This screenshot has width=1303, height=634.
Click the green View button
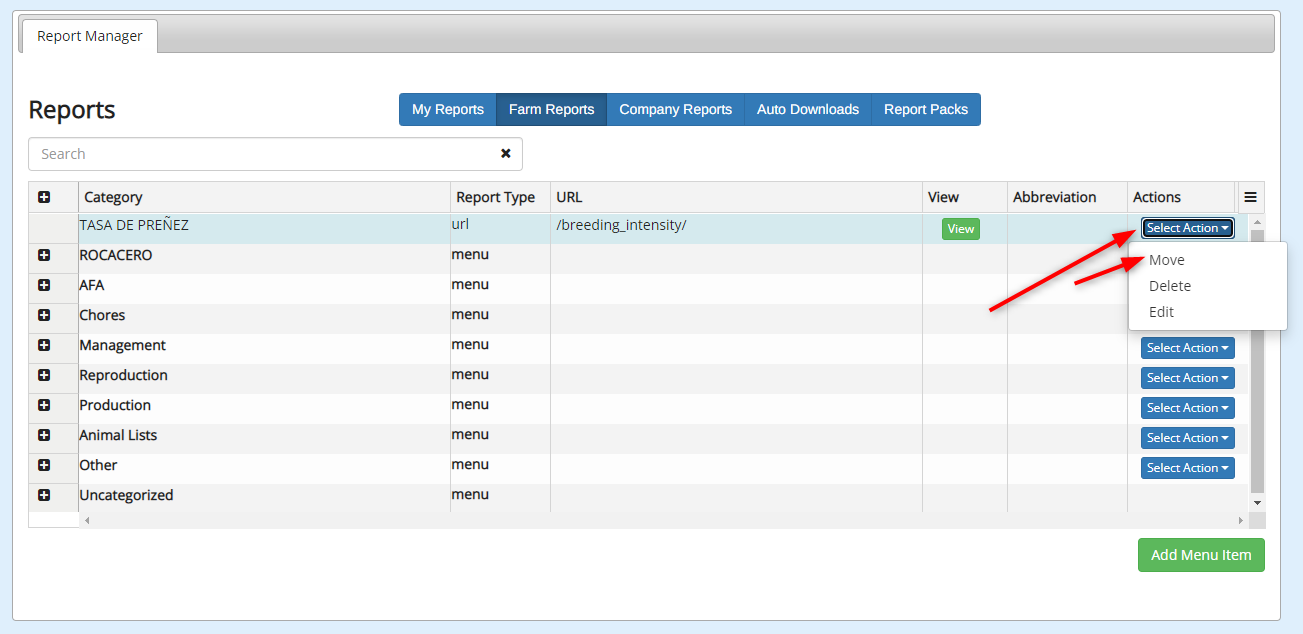(x=960, y=229)
